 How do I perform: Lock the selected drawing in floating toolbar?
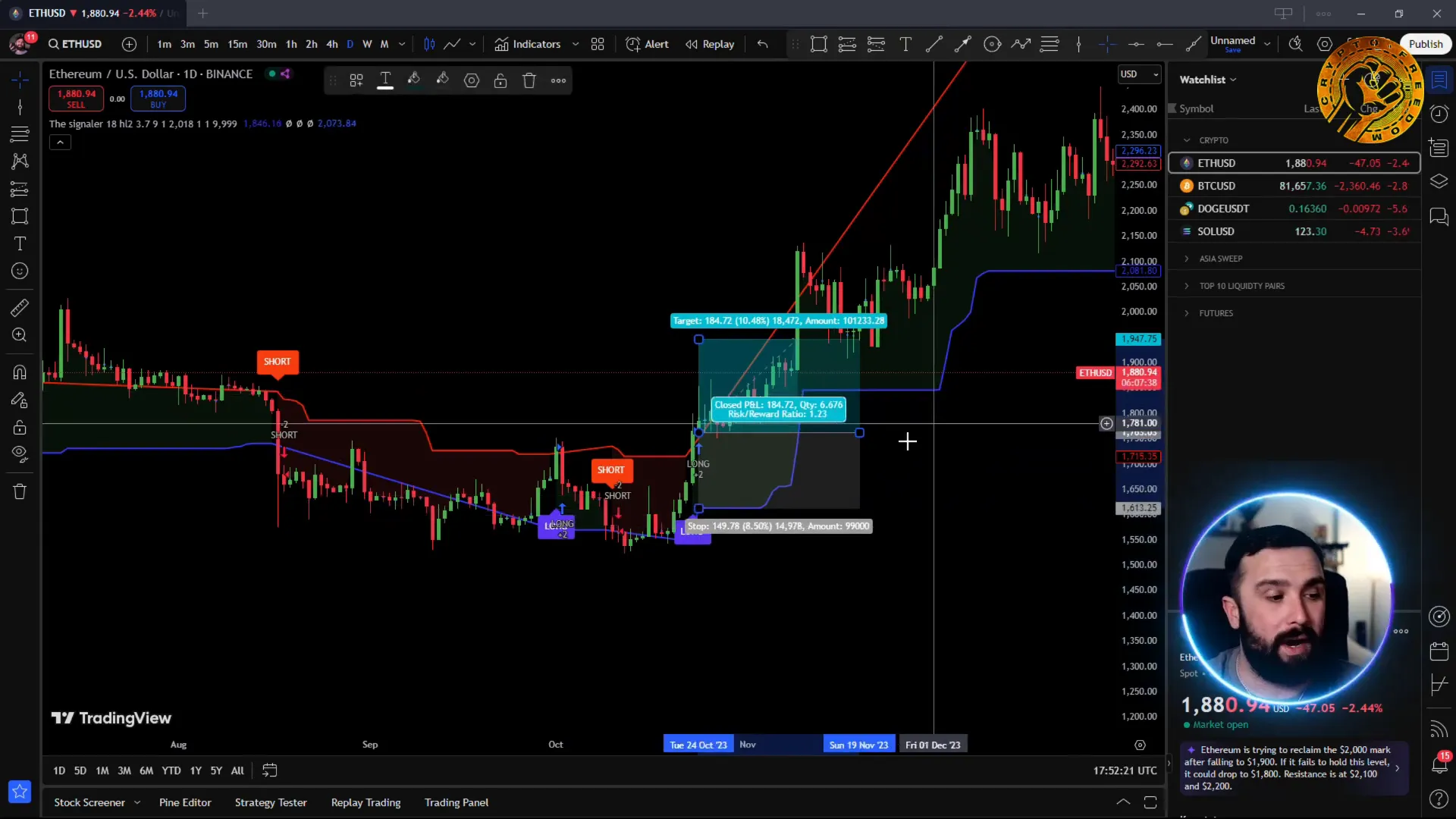pyautogui.click(x=500, y=80)
